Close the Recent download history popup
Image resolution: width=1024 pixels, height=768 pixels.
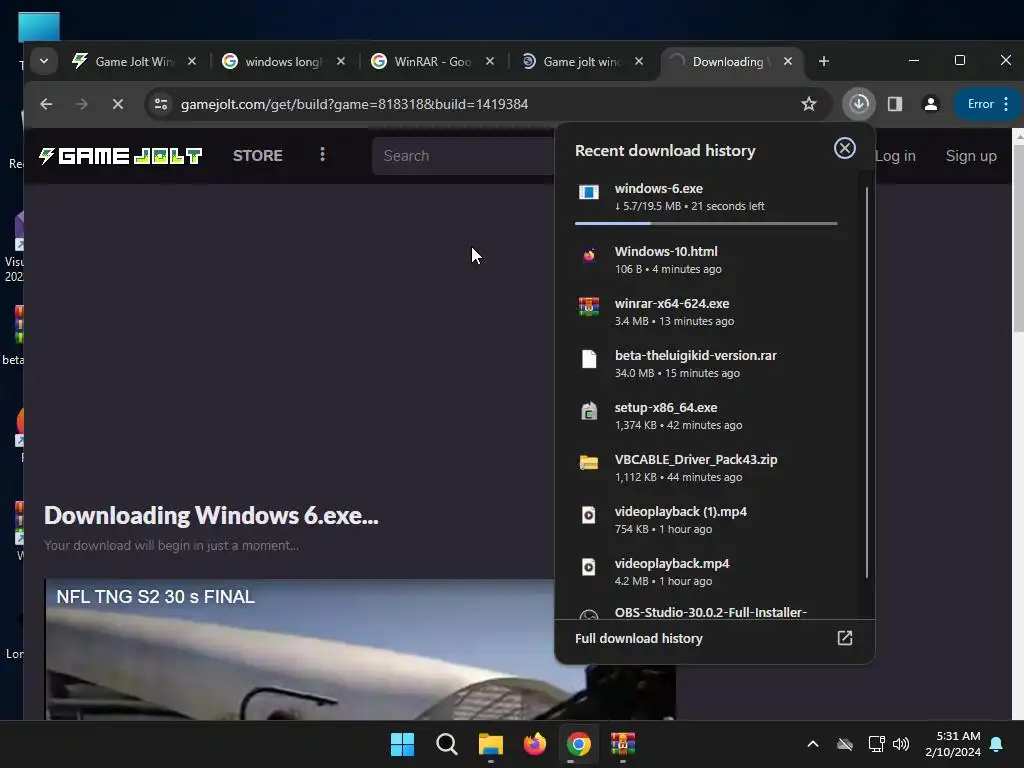tap(844, 148)
